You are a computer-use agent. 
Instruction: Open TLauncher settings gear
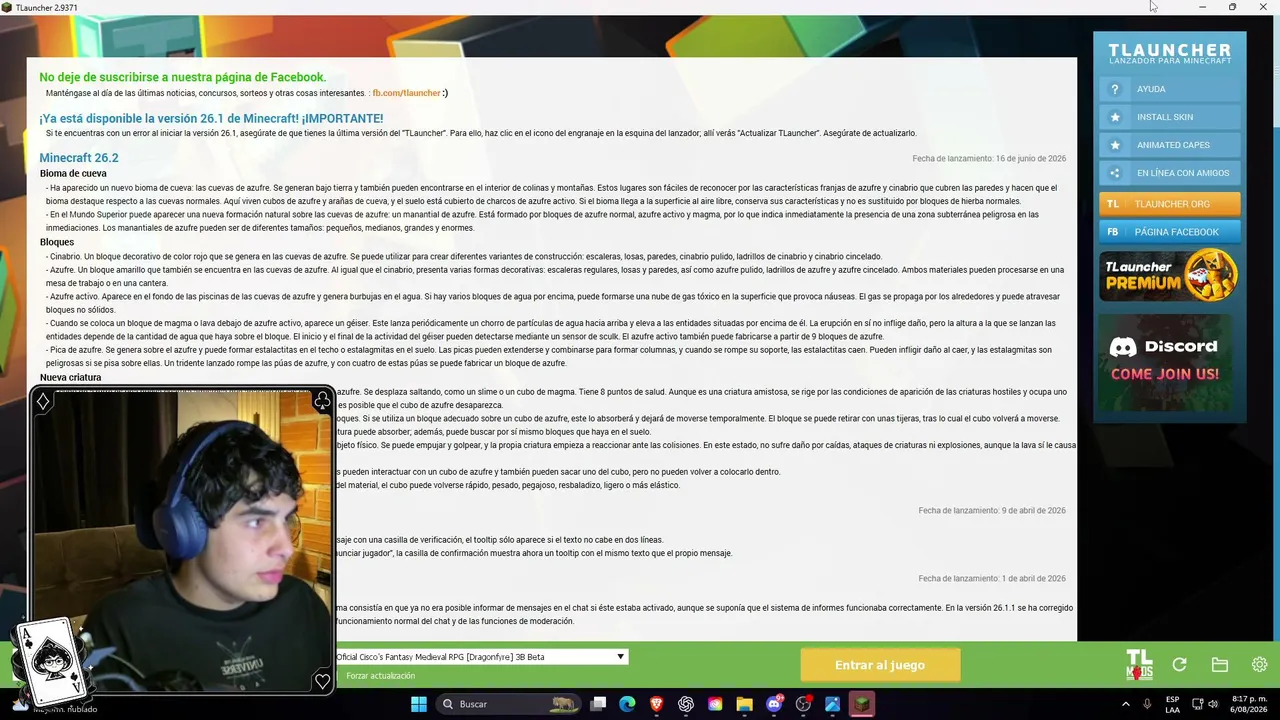click(x=1259, y=665)
